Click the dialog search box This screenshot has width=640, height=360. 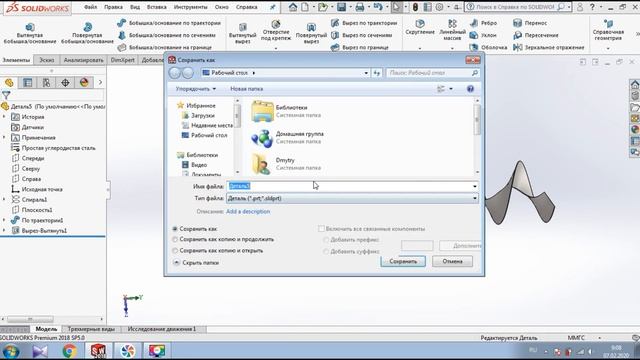(x=432, y=73)
